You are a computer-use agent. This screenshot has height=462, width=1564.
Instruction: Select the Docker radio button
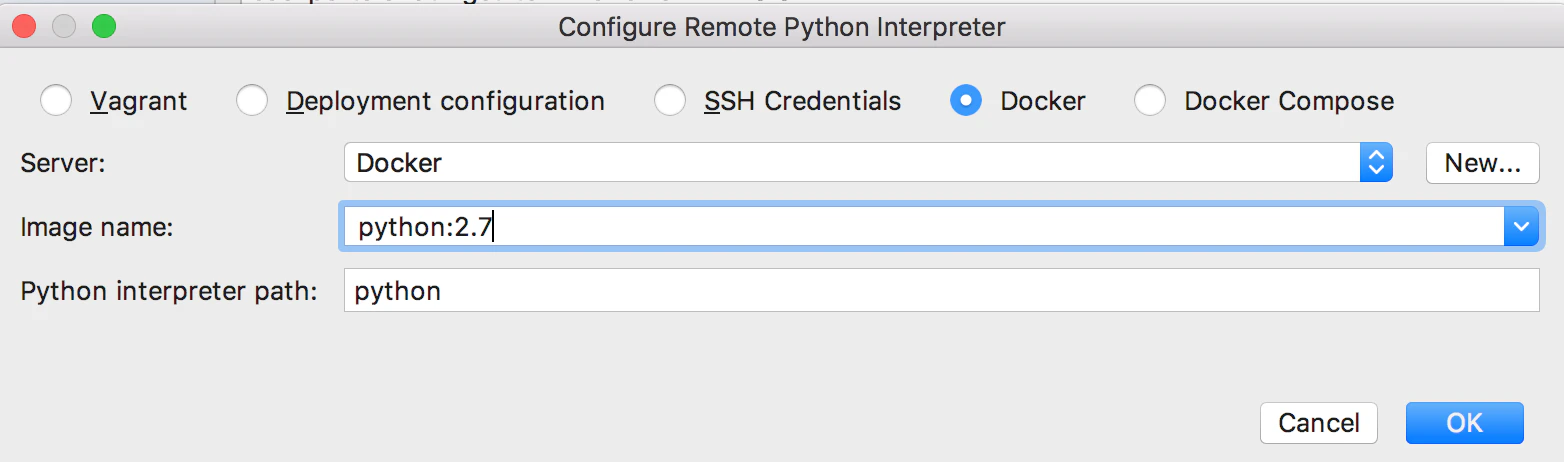pos(966,101)
